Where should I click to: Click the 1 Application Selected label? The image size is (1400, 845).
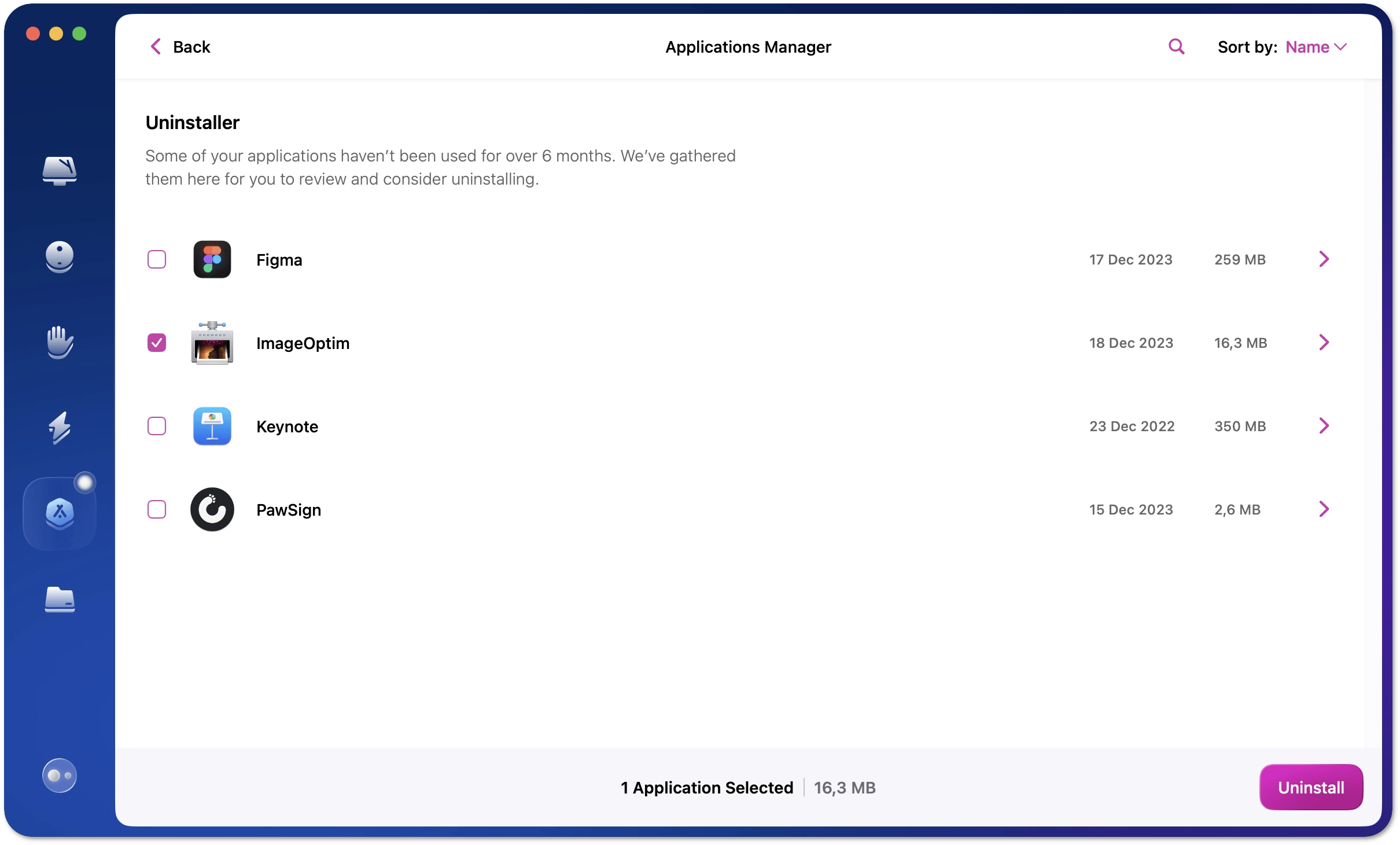[707, 788]
